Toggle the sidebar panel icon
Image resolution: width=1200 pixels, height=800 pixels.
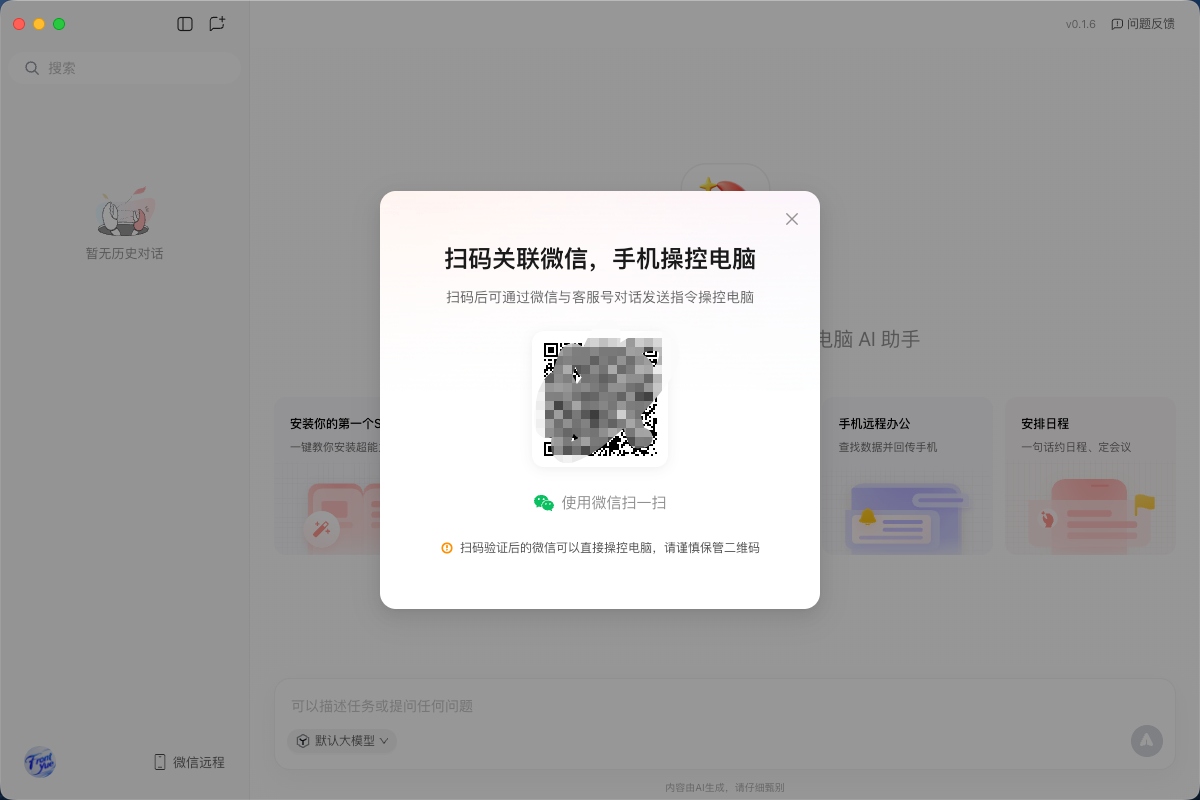tap(185, 24)
